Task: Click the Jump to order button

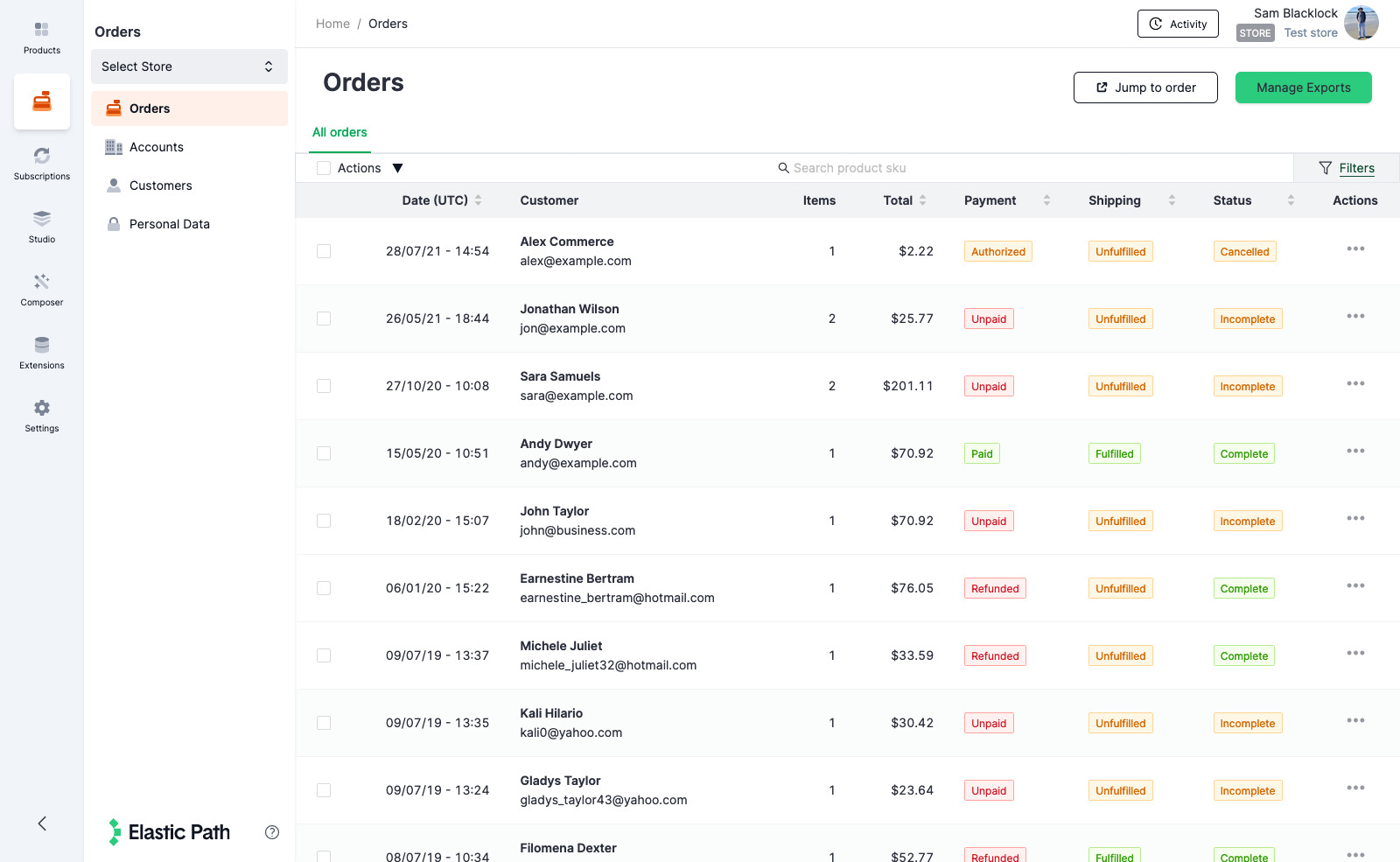Action: pos(1145,88)
